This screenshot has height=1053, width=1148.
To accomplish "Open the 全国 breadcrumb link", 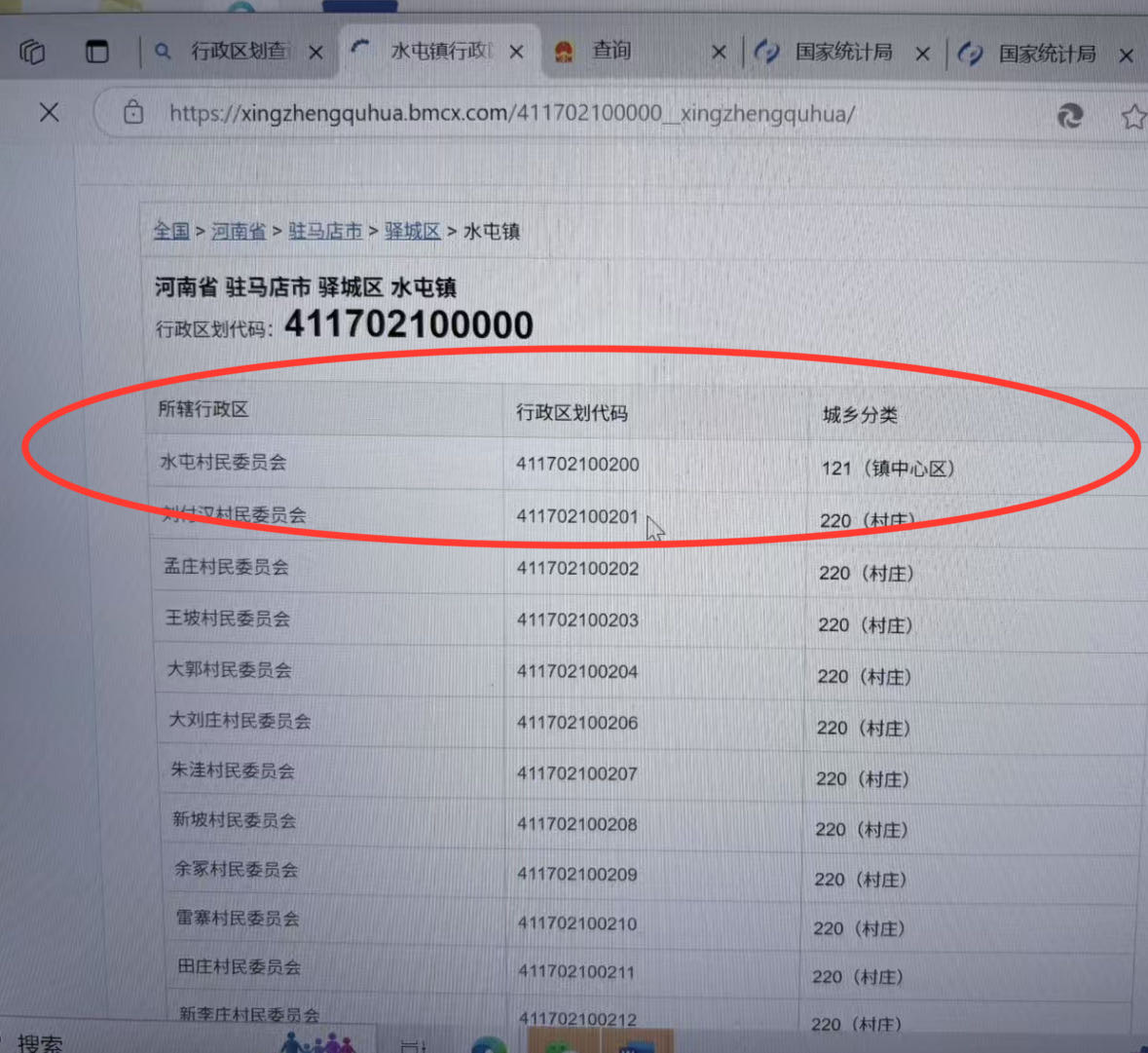I will coord(171,232).
